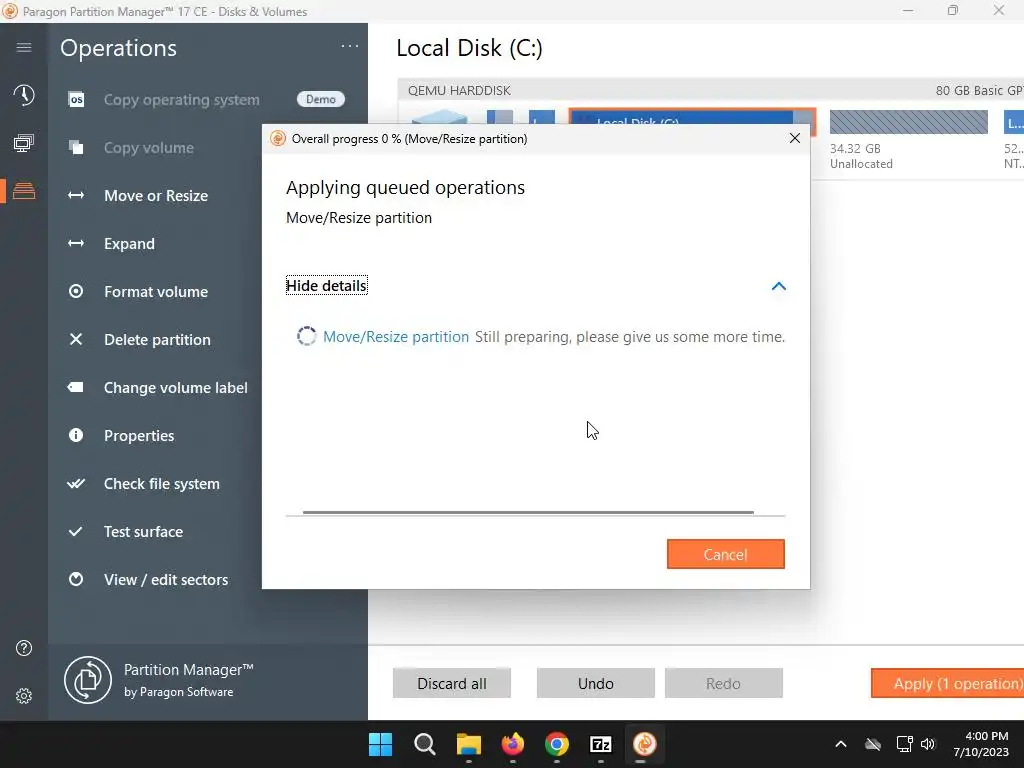Select the Disks & Volumes sidebar icon
The width and height of the screenshot is (1024, 768).
[x=24, y=191]
